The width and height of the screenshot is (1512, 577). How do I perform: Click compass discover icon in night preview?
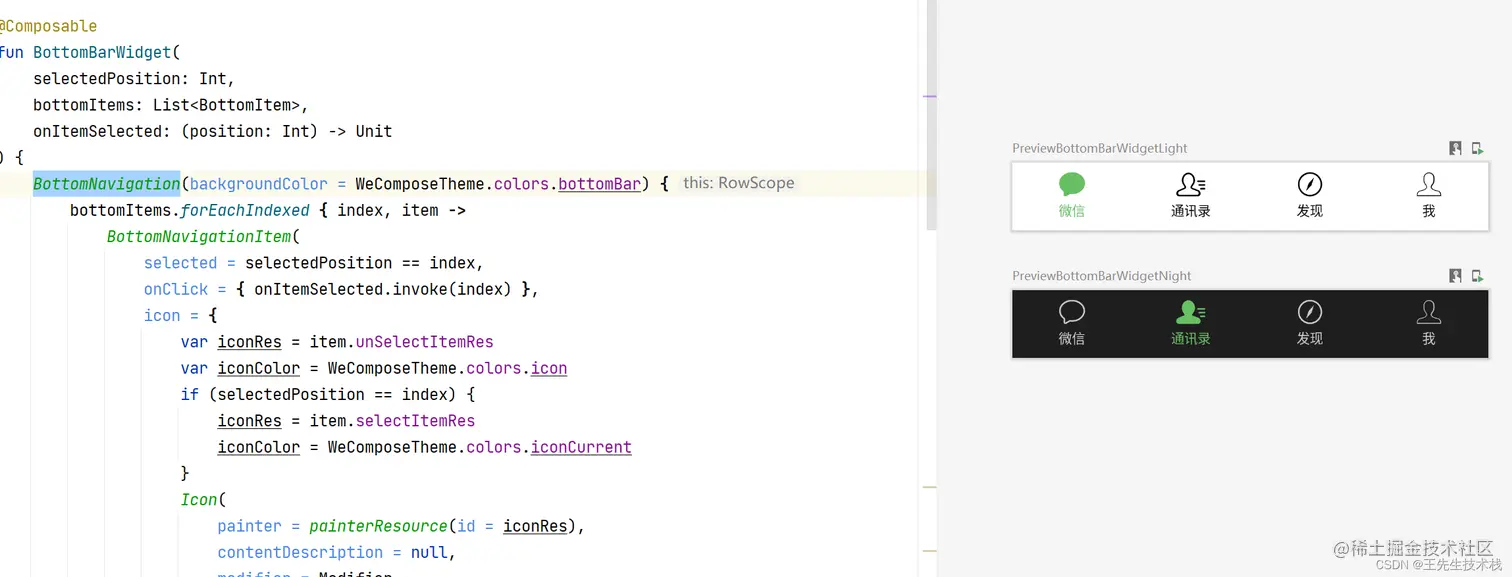[x=1310, y=312]
